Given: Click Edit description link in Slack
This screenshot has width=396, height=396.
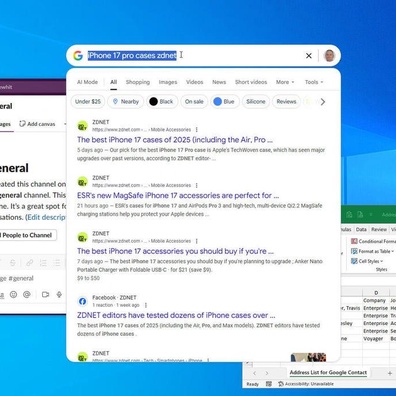Looking at the screenshot, I should 46,217.
